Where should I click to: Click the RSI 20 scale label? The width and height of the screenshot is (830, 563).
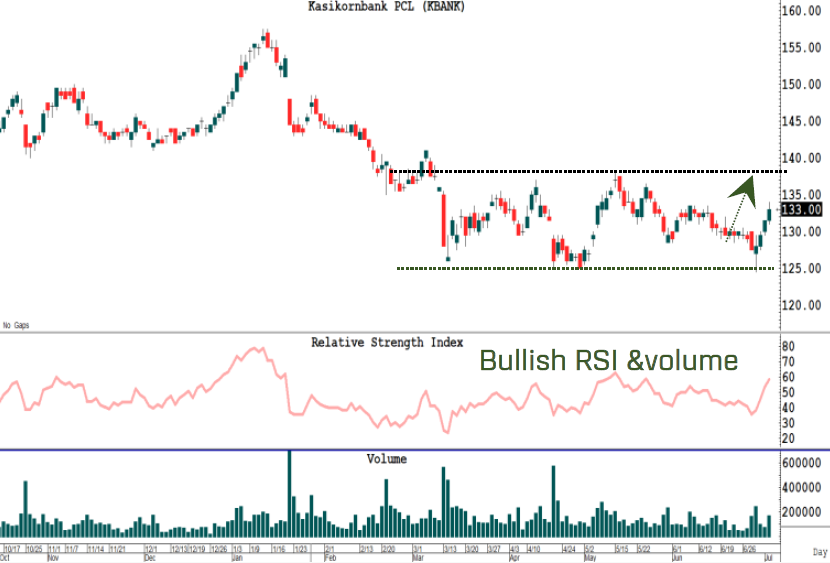click(x=788, y=438)
